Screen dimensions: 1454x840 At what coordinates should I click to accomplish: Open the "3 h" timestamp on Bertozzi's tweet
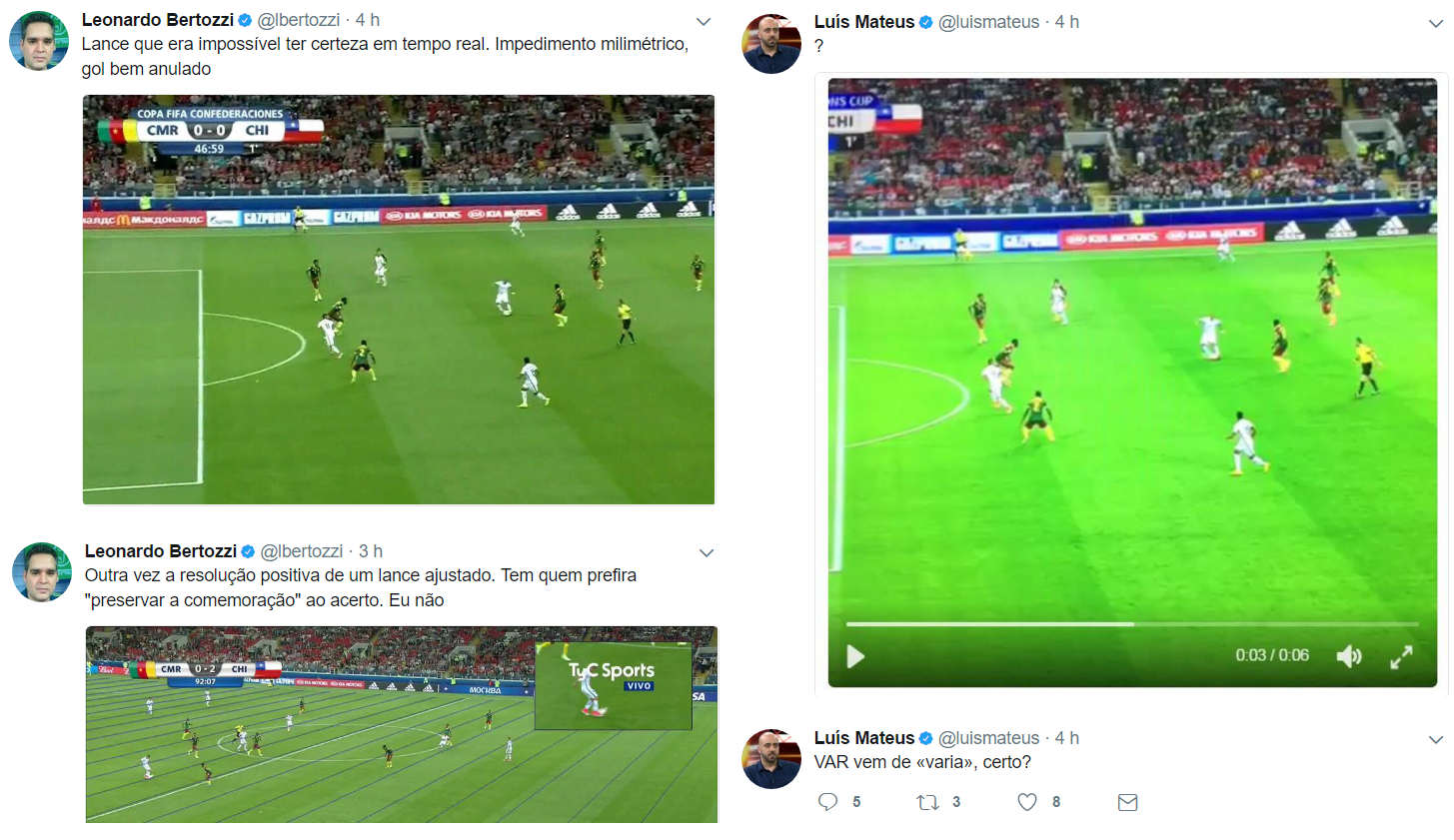[x=371, y=551]
